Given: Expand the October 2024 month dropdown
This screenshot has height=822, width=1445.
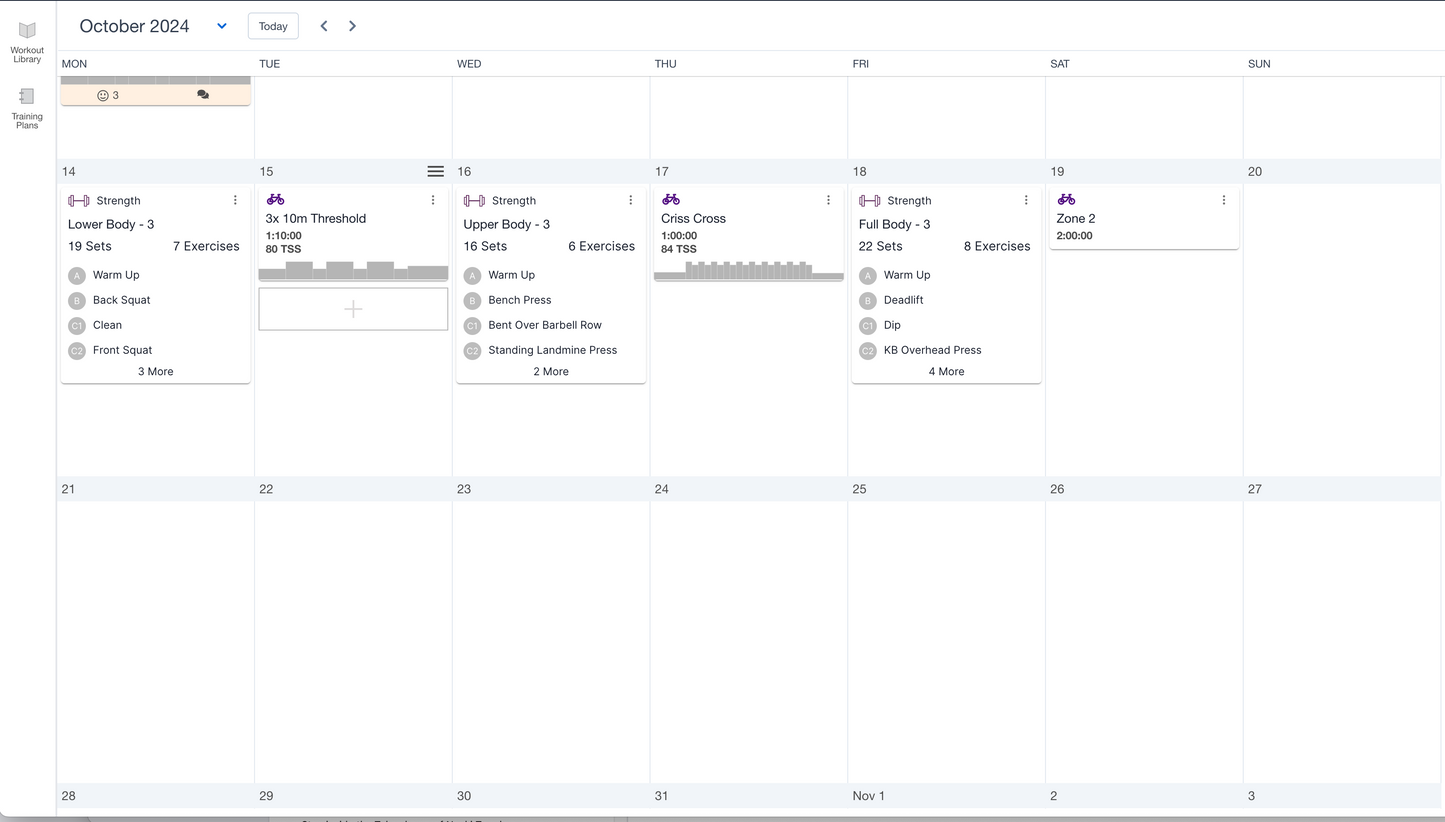Looking at the screenshot, I should point(222,26).
